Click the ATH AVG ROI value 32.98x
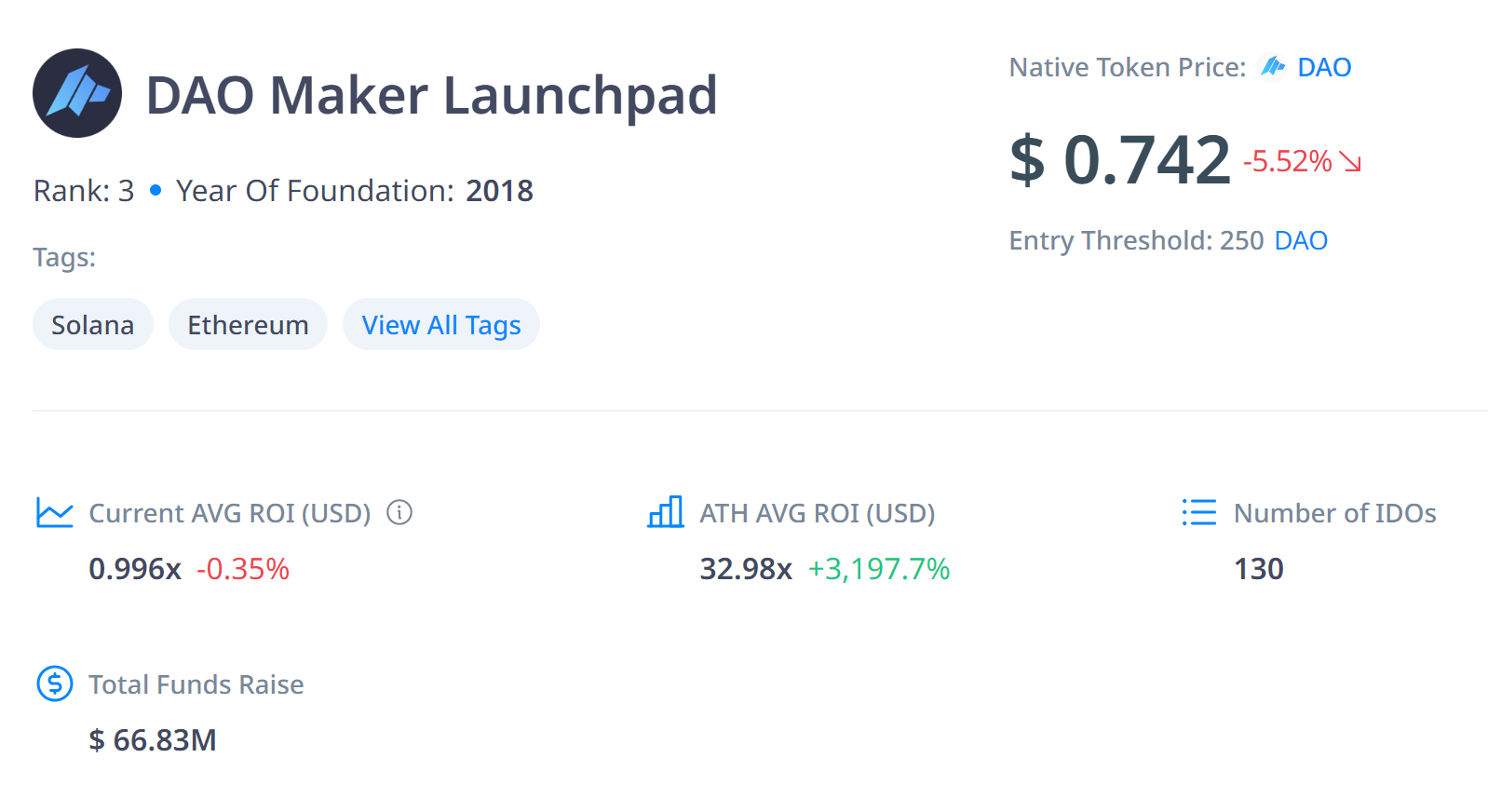1488x812 pixels. pos(746,568)
